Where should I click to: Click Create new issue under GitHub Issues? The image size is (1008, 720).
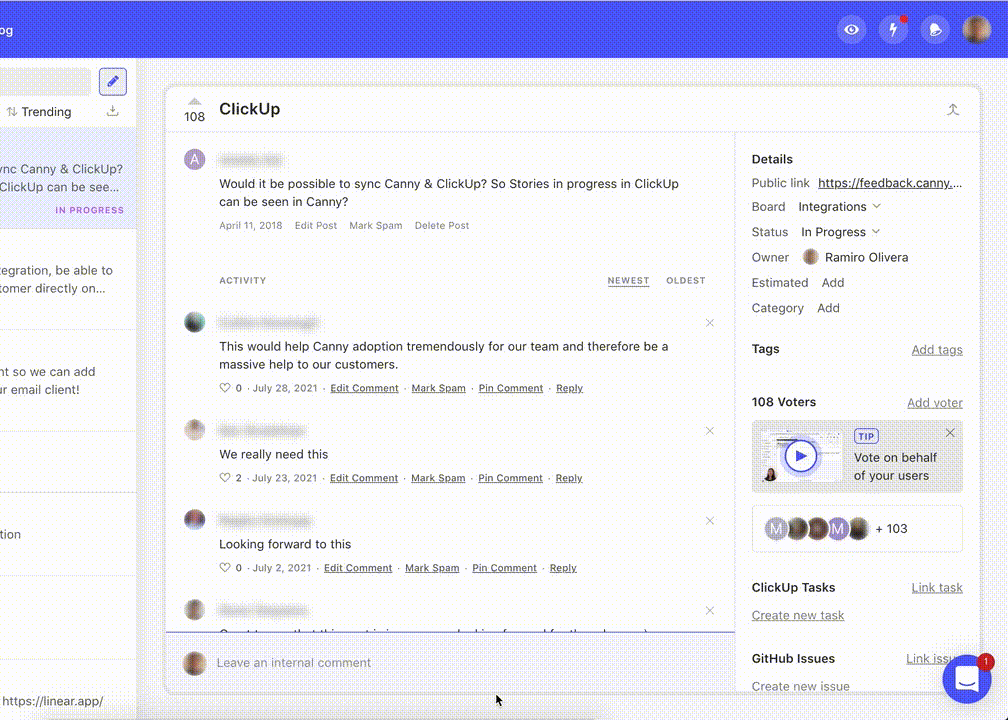click(800, 685)
